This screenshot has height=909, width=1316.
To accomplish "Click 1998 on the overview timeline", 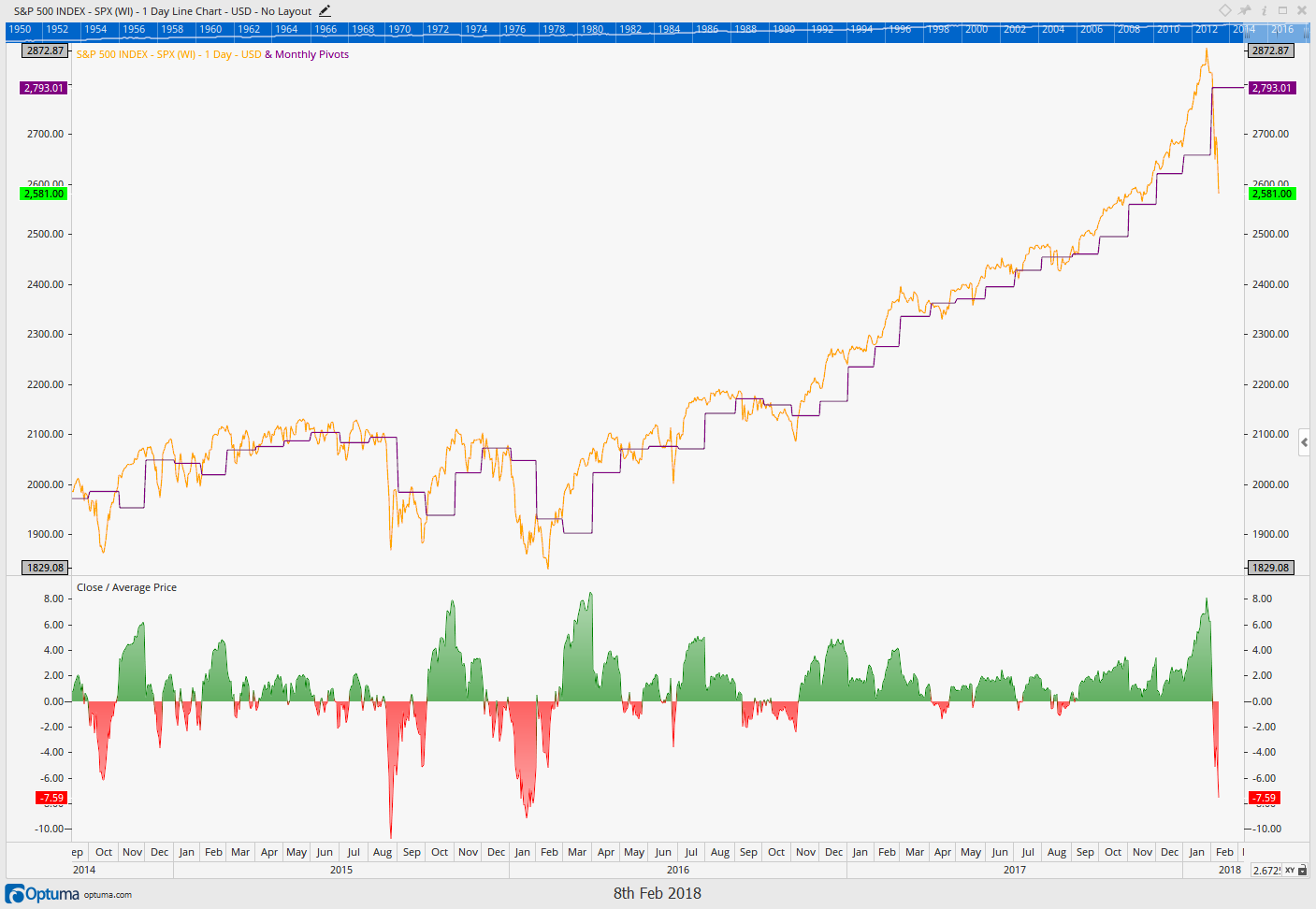I will 938,29.
